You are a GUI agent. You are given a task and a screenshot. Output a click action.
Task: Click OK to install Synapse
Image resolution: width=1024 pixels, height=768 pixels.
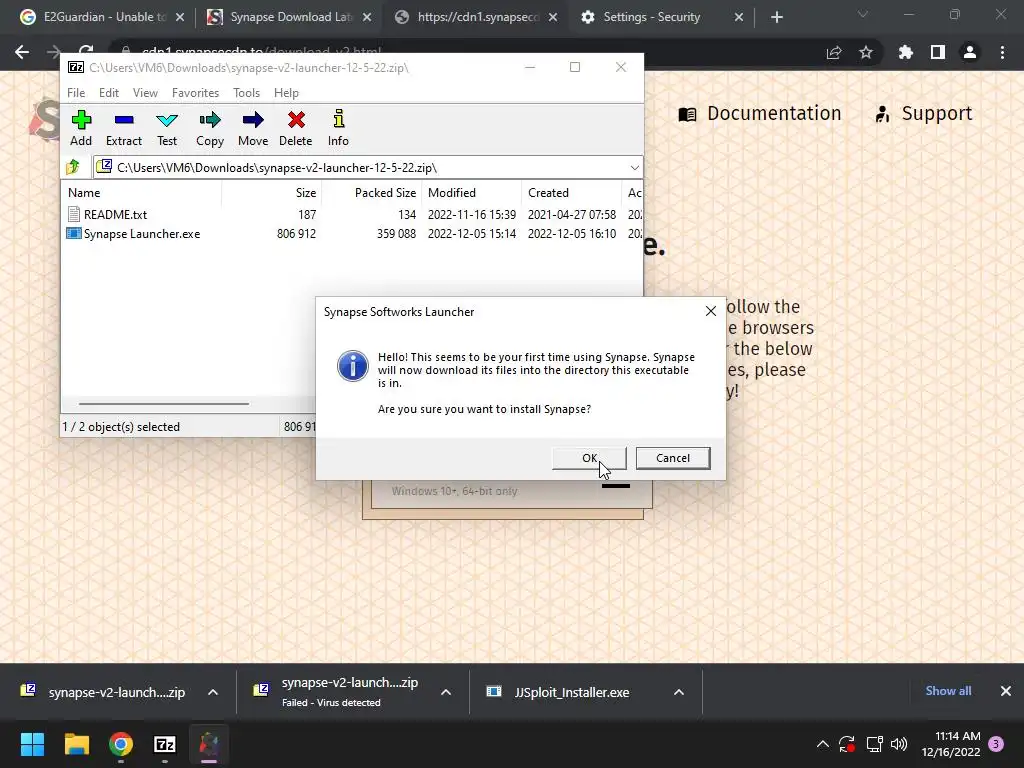click(x=589, y=458)
